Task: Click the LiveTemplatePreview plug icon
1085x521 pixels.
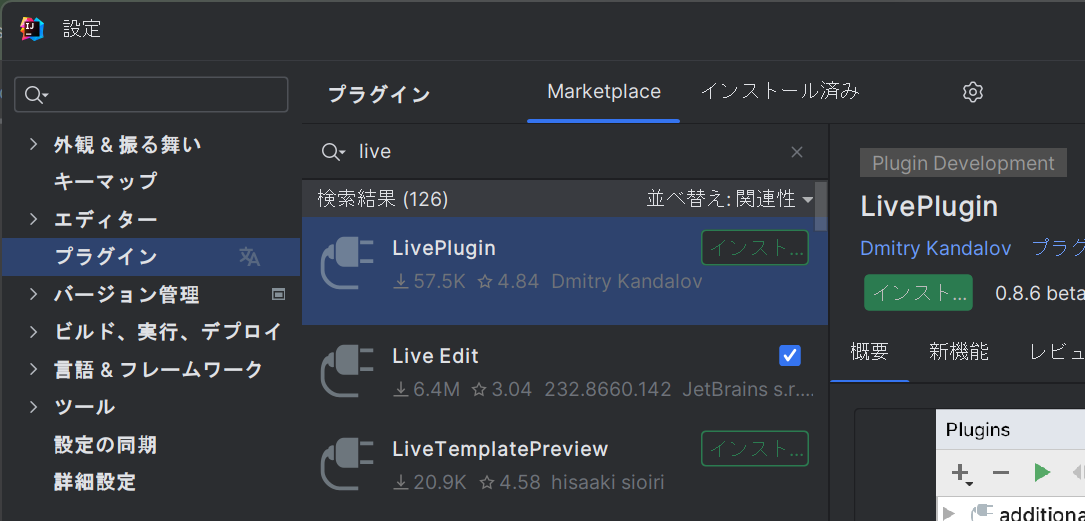Action: point(347,464)
